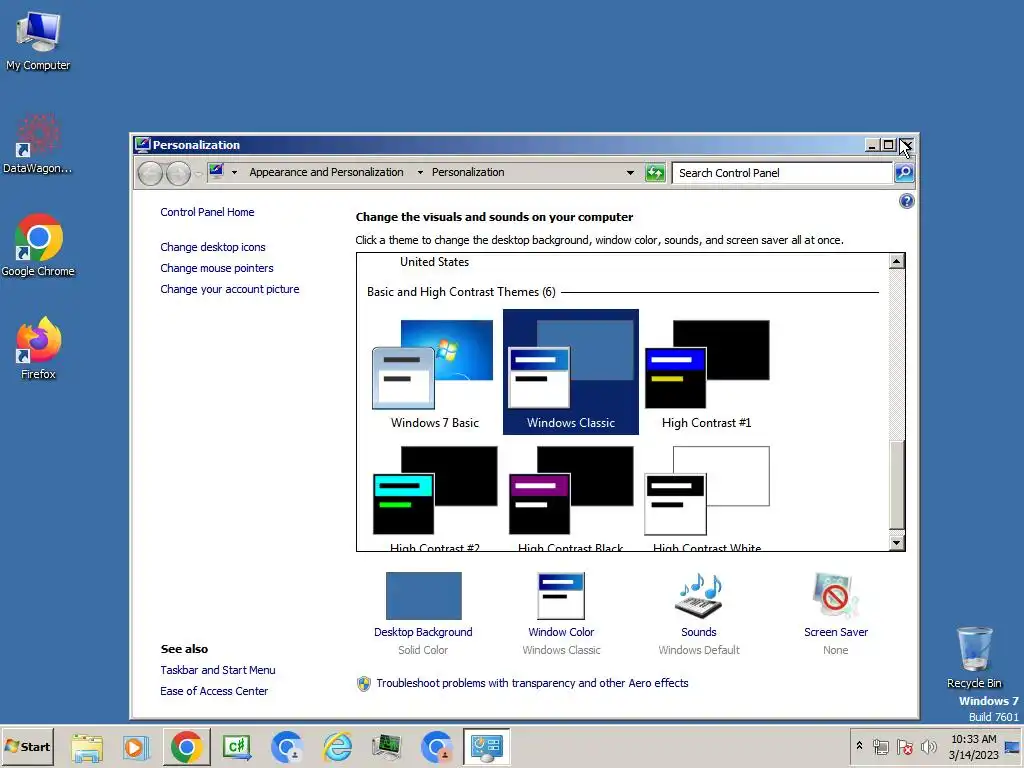Image resolution: width=1024 pixels, height=768 pixels.
Task: Expand arrow after Appearance and Personalization
Action: (x=420, y=172)
